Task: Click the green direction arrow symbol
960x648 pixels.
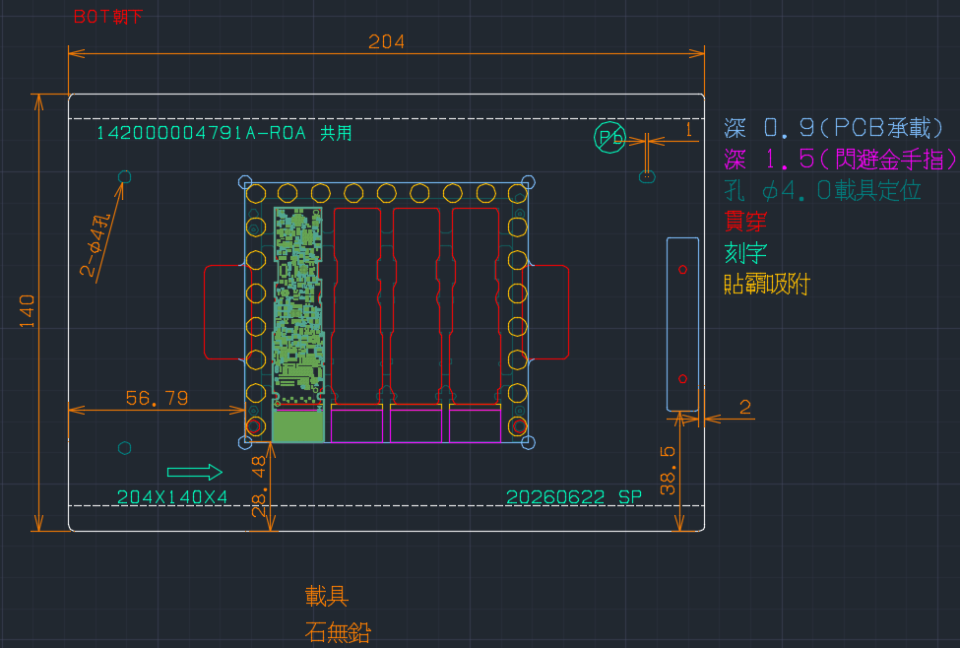Action: pyautogui.click(x=195, y=472)
